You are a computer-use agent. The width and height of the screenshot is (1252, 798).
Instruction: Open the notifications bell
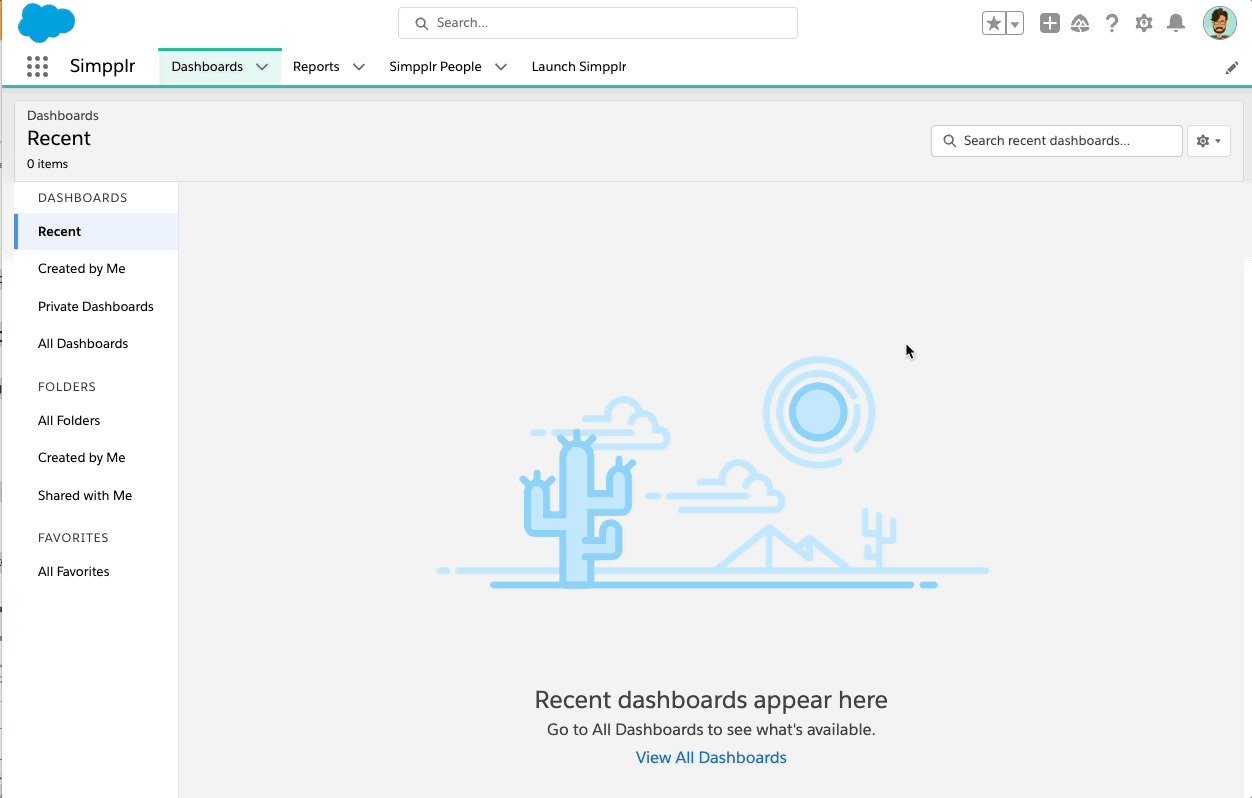pos(1175,22)
